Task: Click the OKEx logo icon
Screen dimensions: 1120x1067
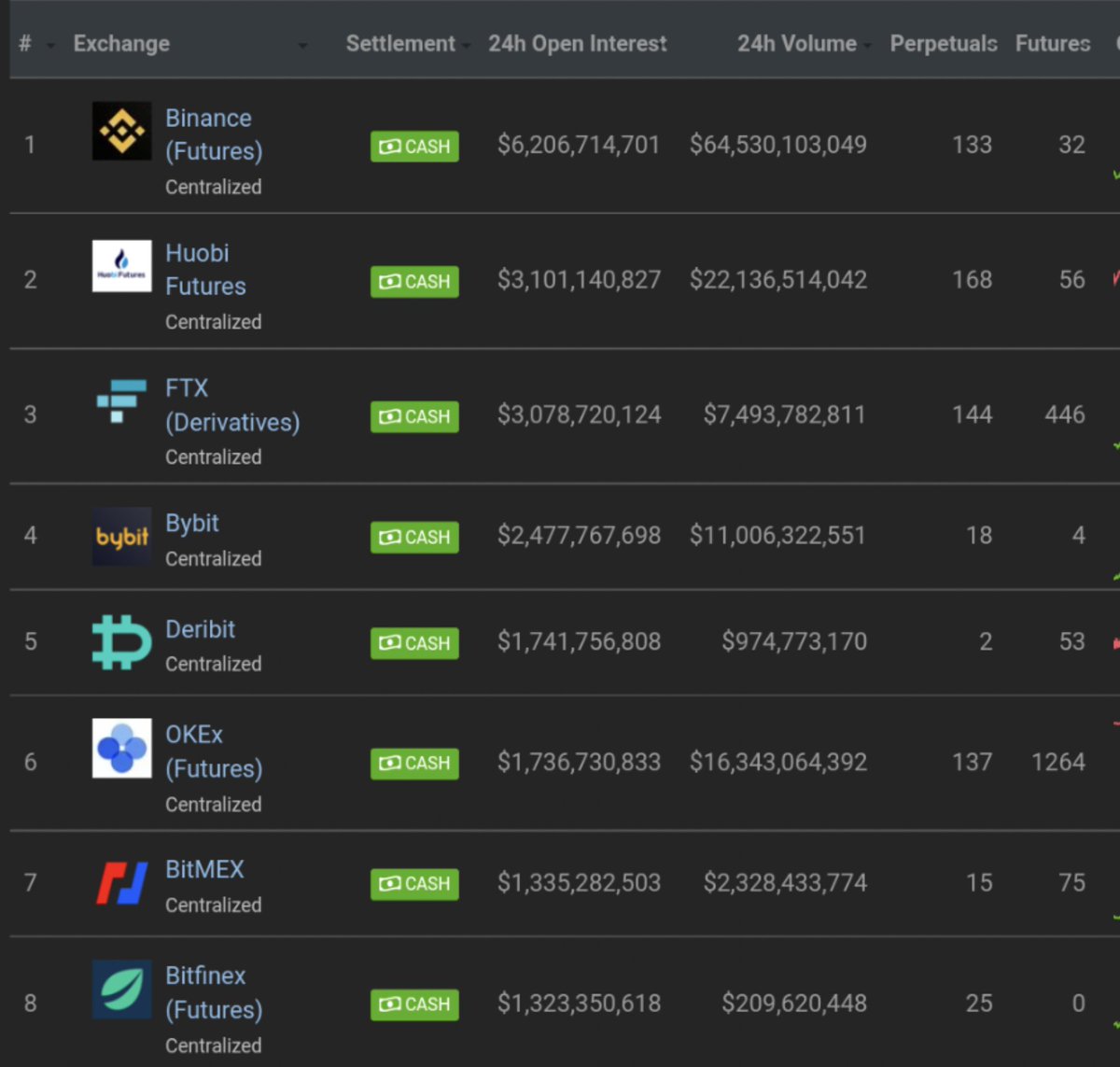Action: (x=121, y=748)
